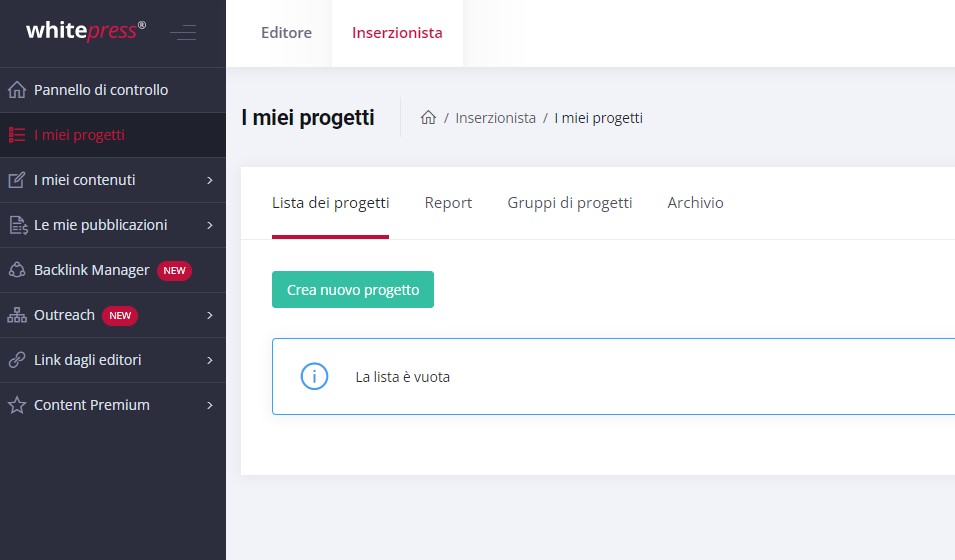The height and width of the screenshot is (560, 955).
Task: Expand the Link dagli editori submenu arrow
Action: (x=210, y=361)
